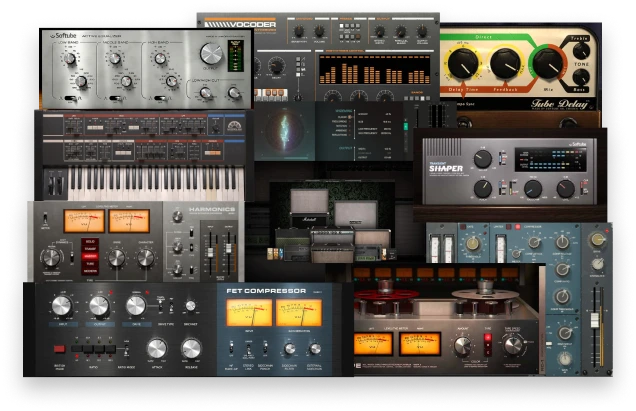Click the Delay Time knob on Tube Delay

click(x=461, y=65)
